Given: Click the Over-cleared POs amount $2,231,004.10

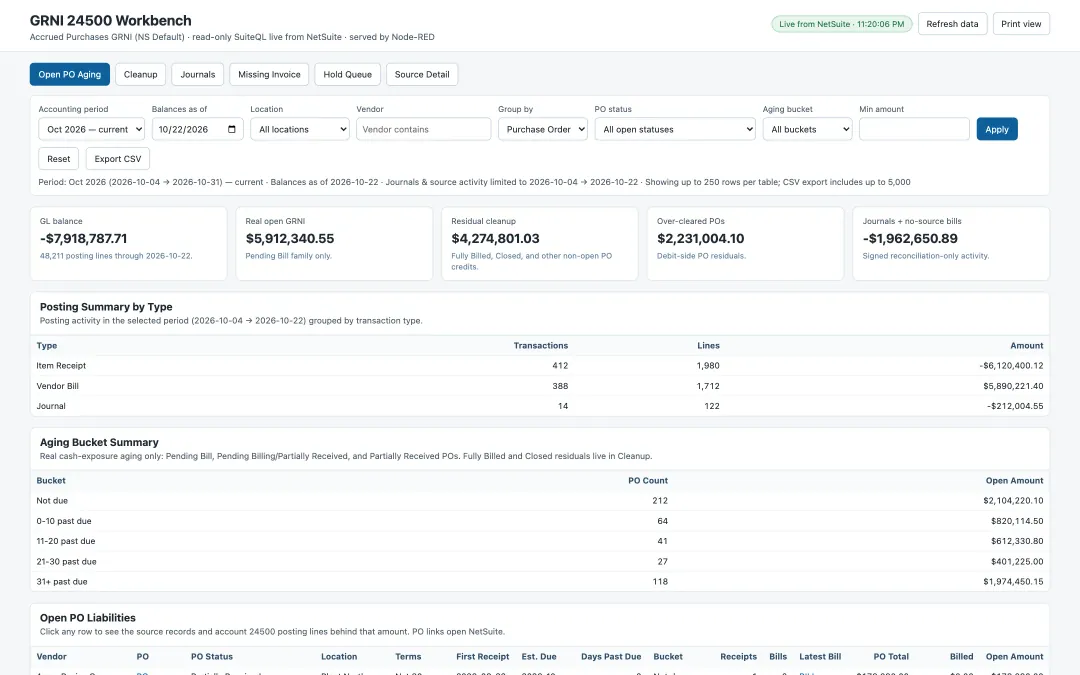Looking at the screenshot, I should [x=700, y=238].
